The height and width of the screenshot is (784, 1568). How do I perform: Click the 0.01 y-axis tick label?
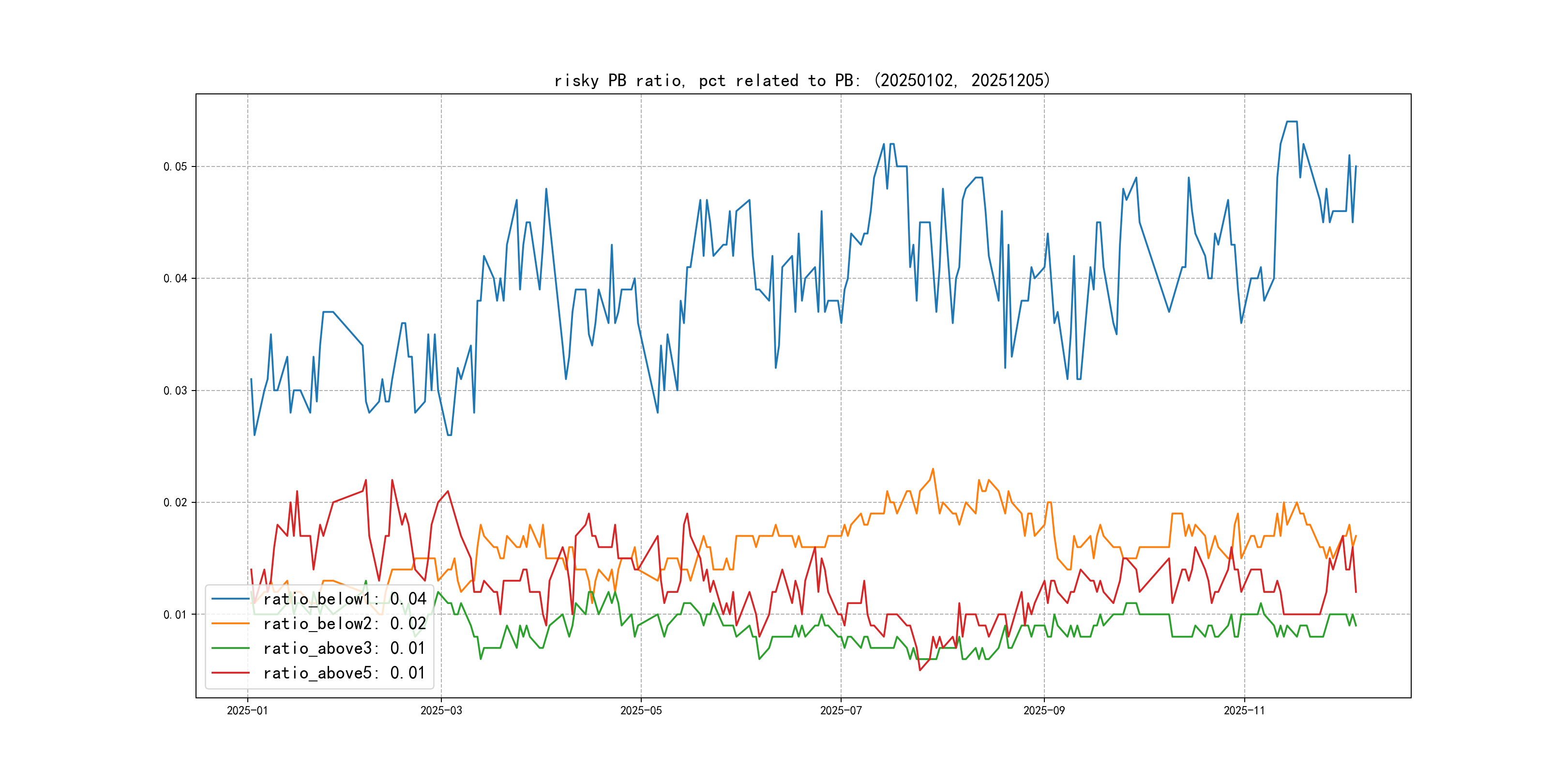click(x=175, y=615)
